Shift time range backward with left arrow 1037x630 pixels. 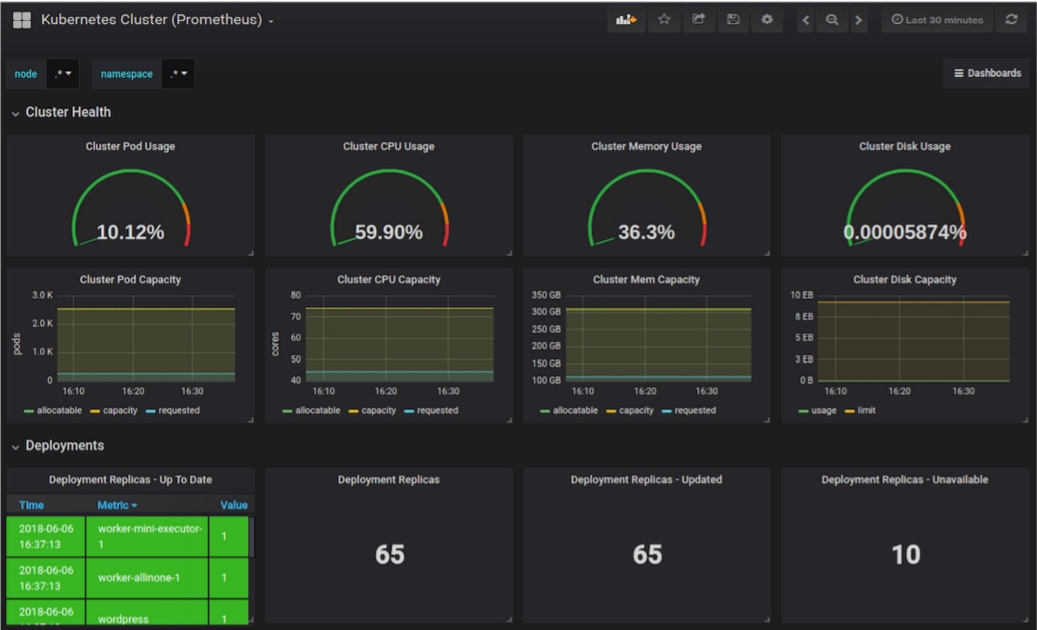pyautogui.click(x=806, y=20)
